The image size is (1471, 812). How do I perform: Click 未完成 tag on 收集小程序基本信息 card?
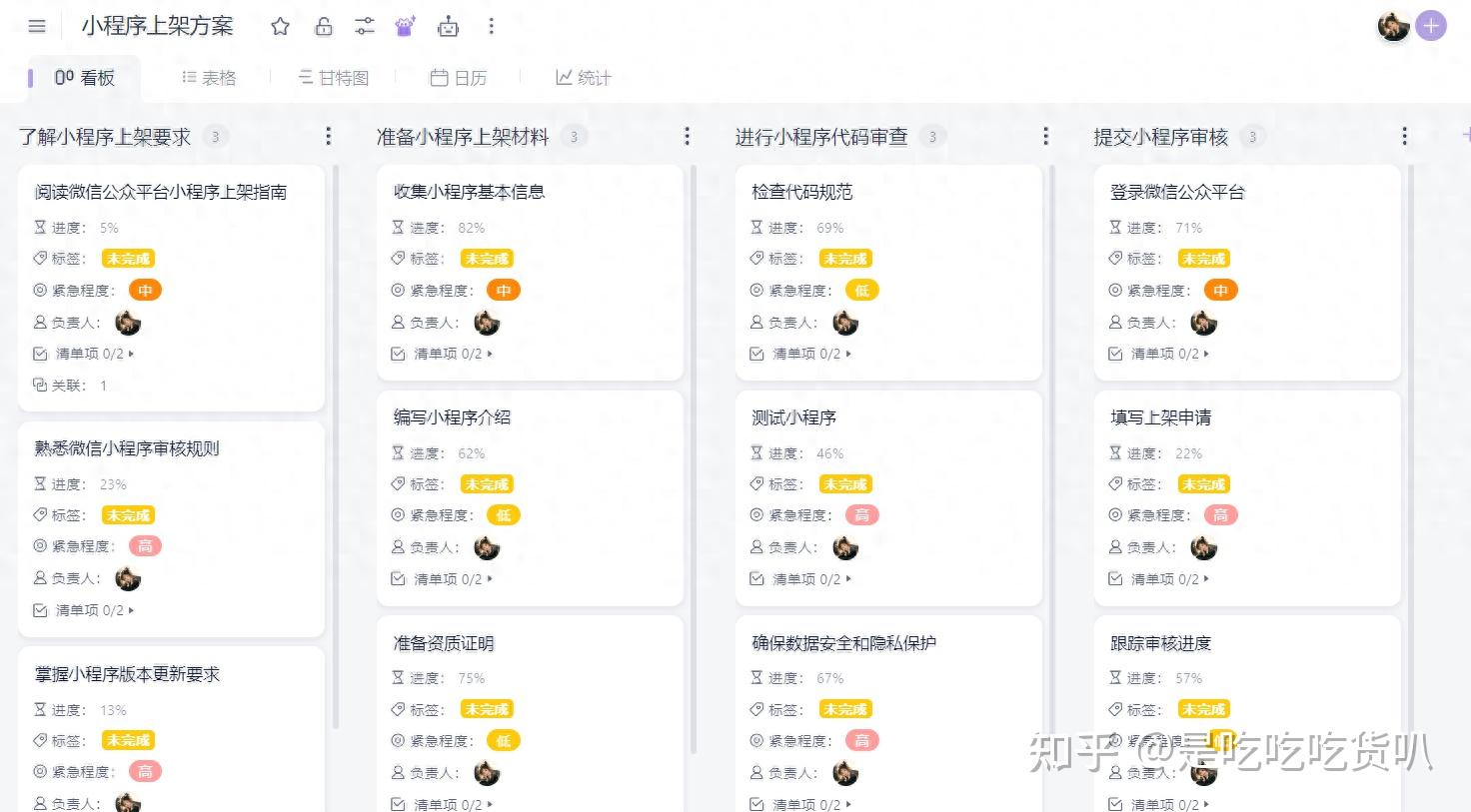click(487, 259)
